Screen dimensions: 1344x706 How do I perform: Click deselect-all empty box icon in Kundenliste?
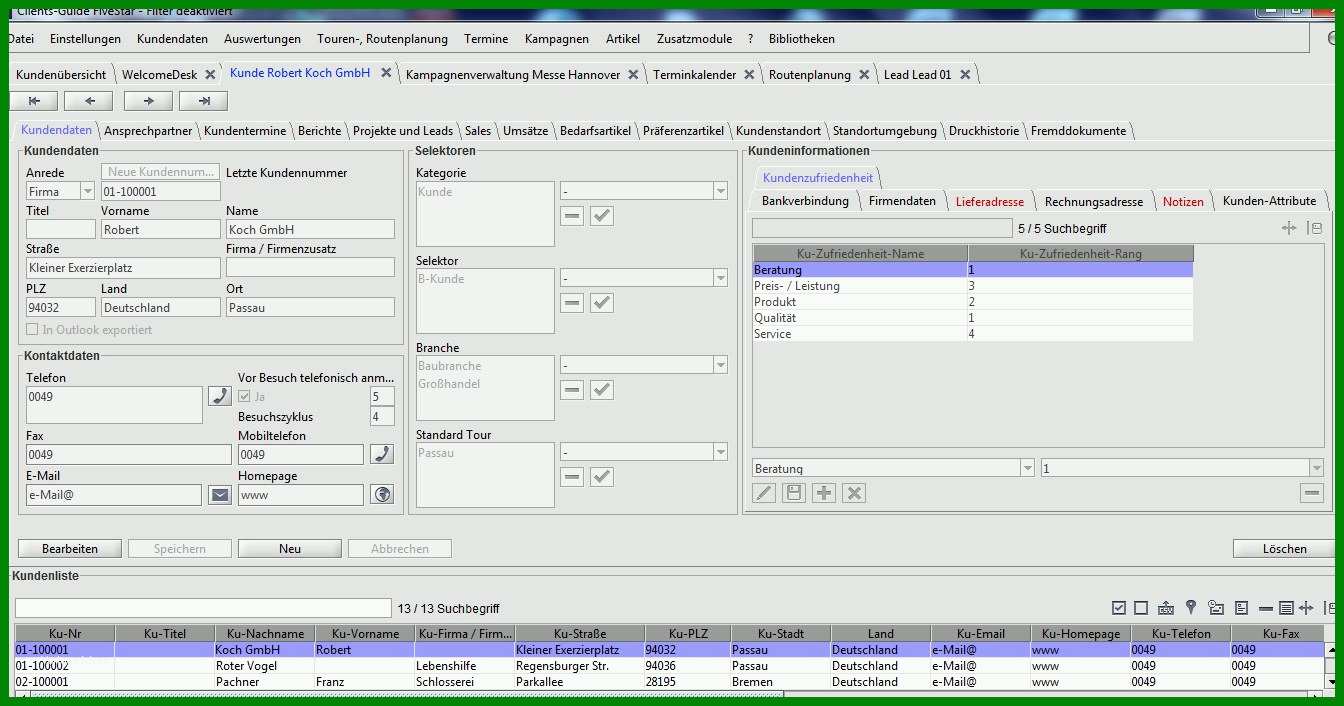[x=1141, y=608]
